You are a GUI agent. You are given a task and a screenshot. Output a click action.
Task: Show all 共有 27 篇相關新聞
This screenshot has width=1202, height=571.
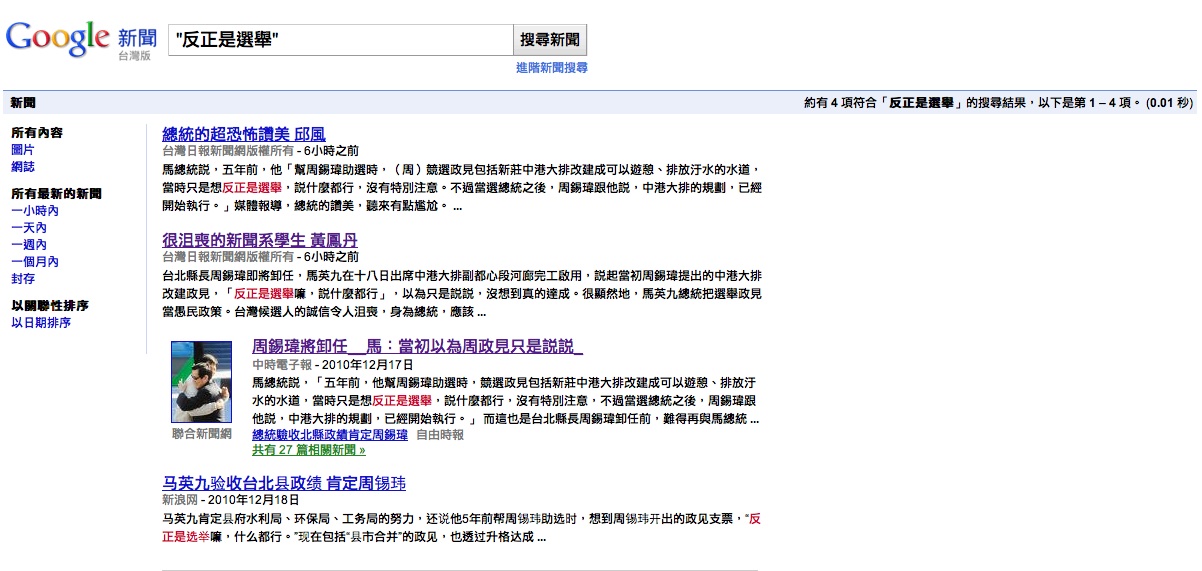[x=309, y=450]
